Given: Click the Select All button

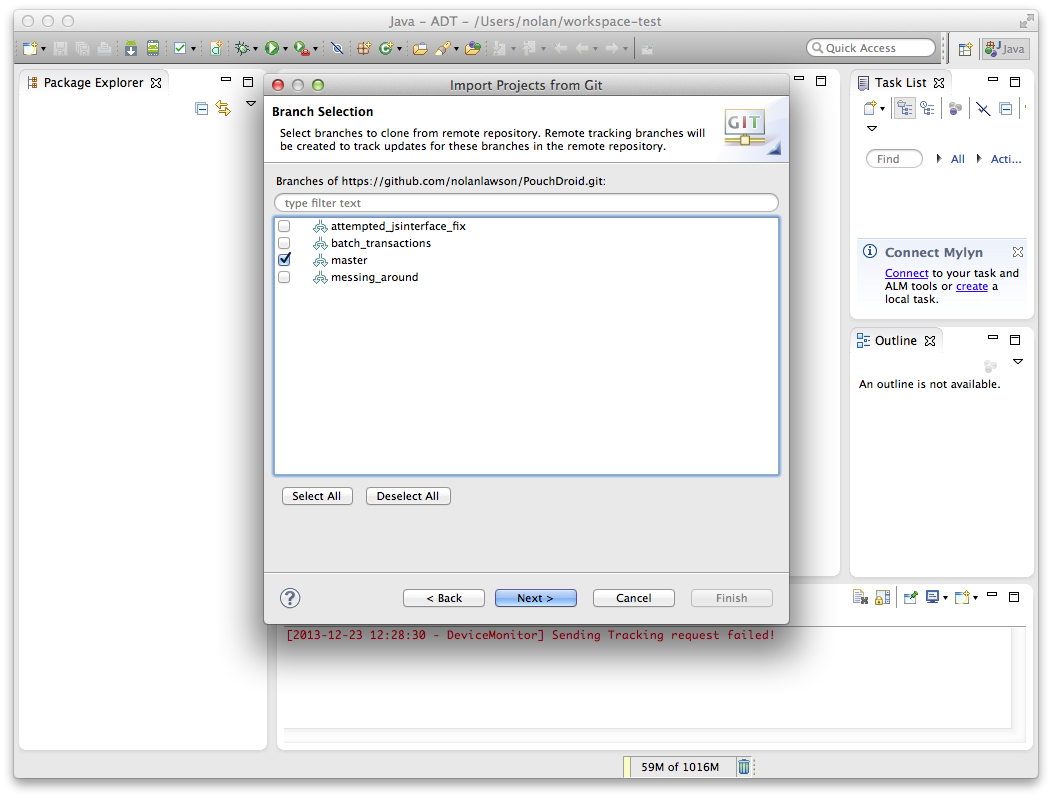Looking at the screenshot, I should click(317, 496).
